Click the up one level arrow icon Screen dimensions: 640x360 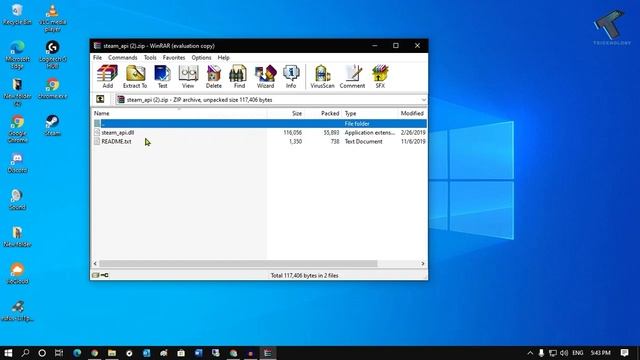point(100,100)
